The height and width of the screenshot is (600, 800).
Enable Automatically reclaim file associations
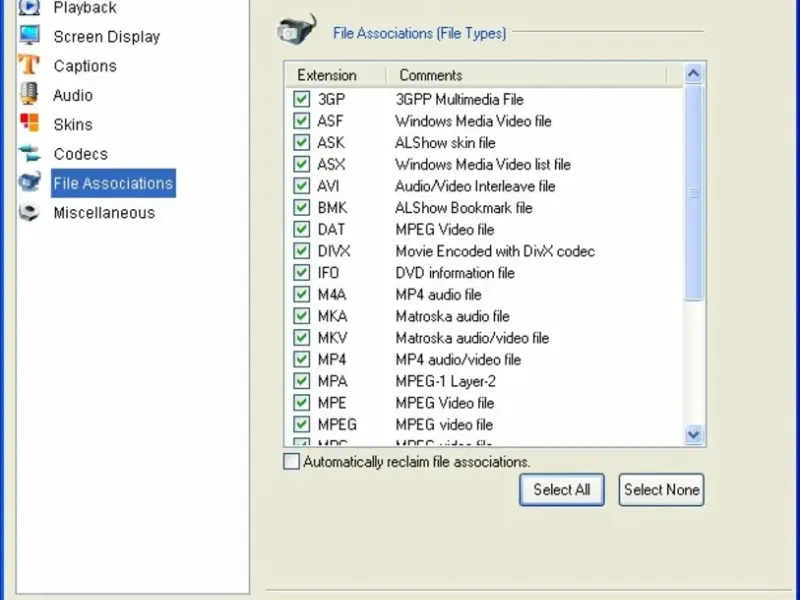[x=291, y=462]
